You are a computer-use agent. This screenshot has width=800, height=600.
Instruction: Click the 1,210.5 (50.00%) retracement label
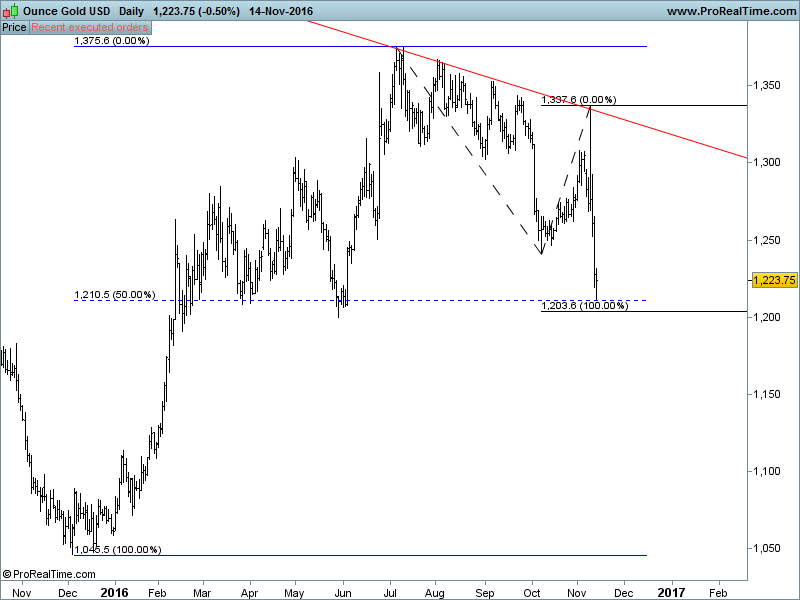(x=114, y=295)
